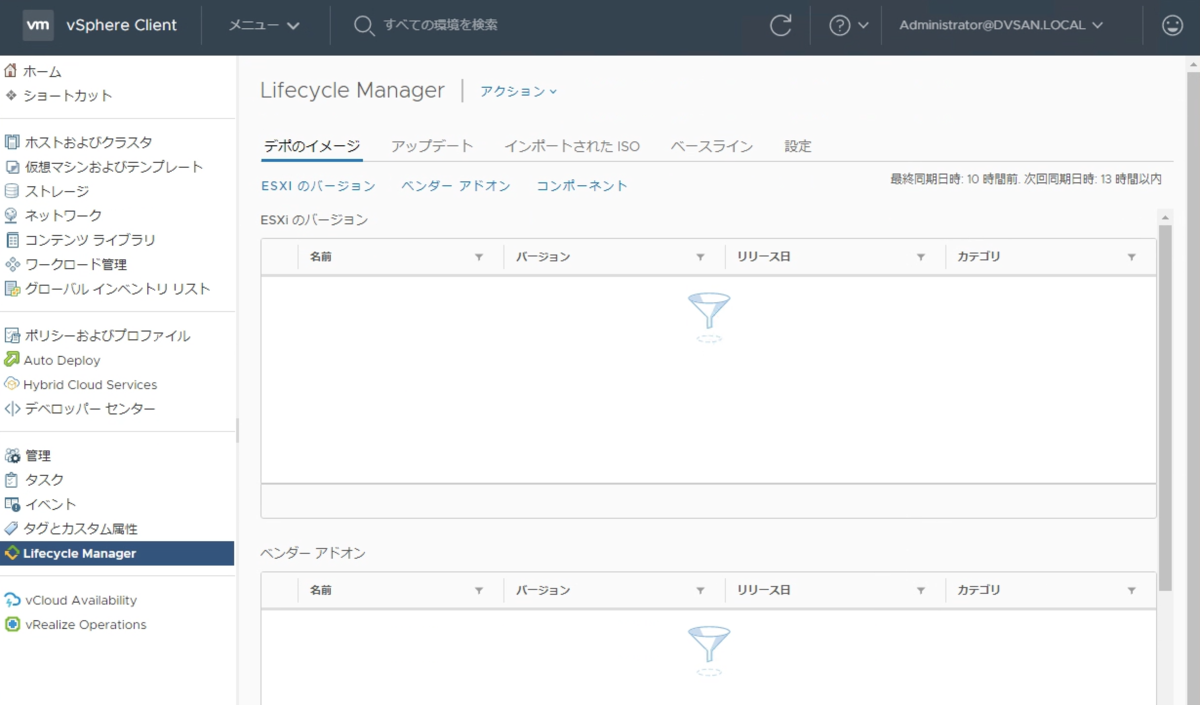Click the 最終同期日時 sync status text
This screenshot has height=705, width=1200.
1026,179
